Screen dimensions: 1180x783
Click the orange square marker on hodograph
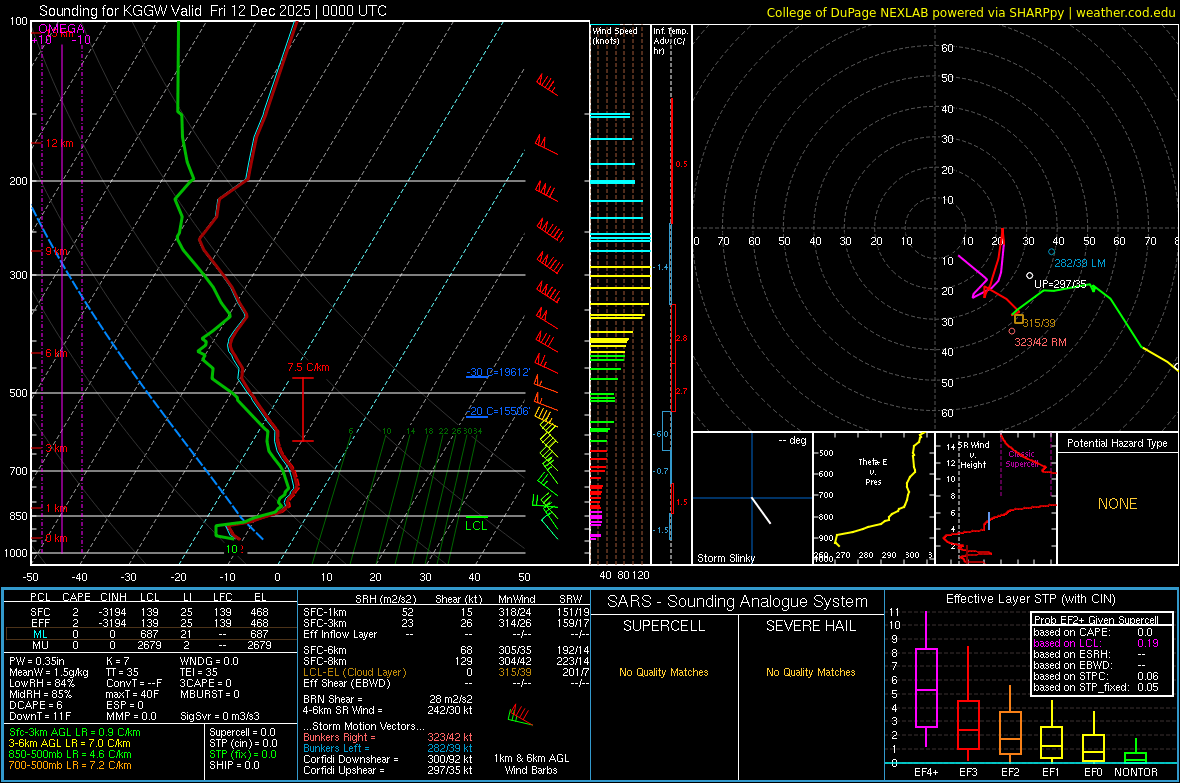[1018, 319]
